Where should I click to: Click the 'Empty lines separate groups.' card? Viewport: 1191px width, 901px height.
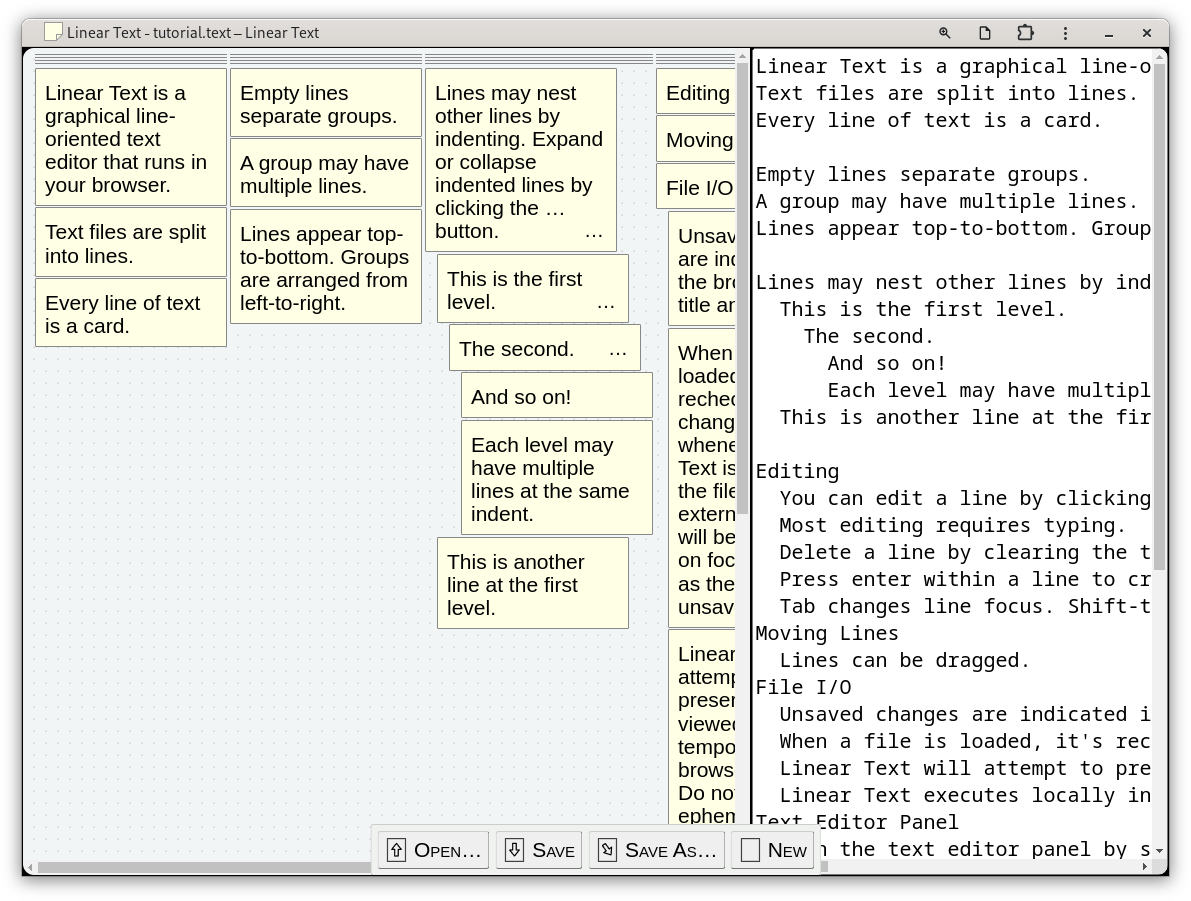[326, 104]
